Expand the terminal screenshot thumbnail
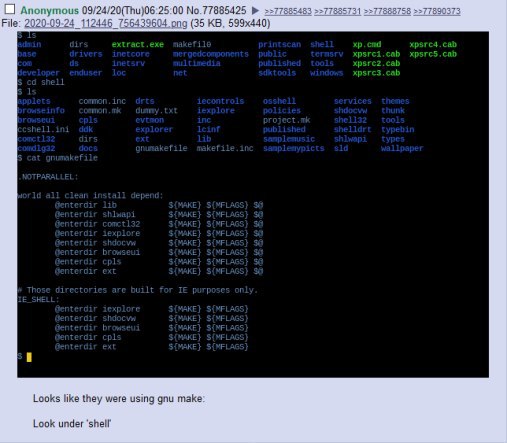 click(x=253, y=204)
